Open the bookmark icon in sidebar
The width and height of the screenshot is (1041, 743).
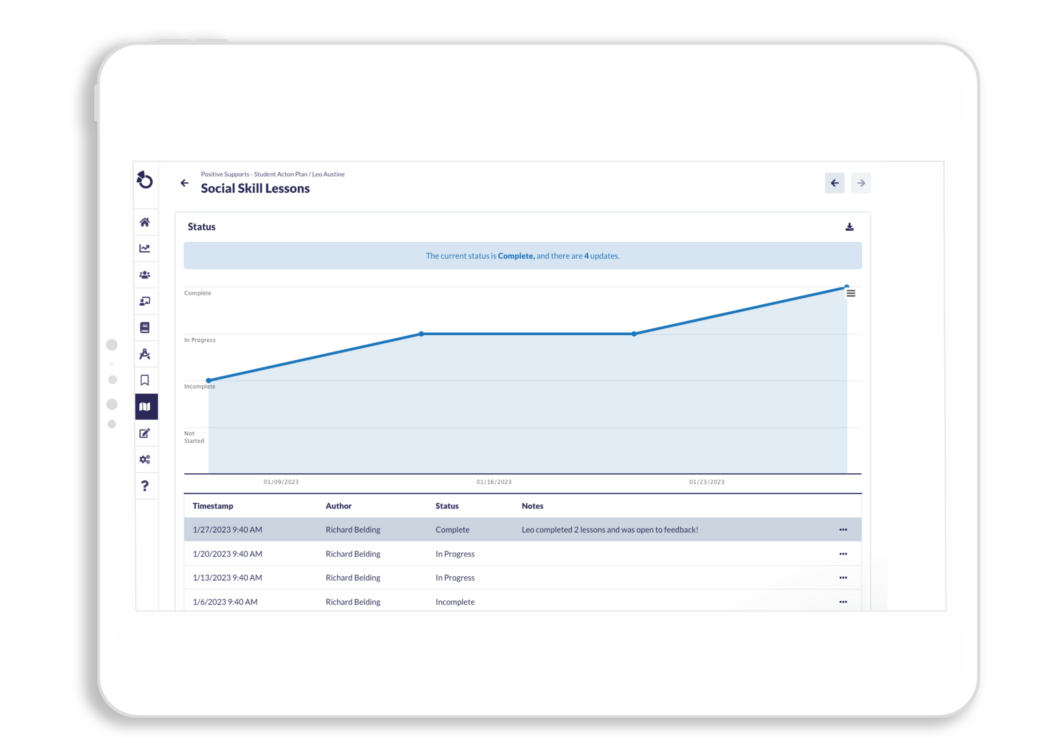(145, 380)
